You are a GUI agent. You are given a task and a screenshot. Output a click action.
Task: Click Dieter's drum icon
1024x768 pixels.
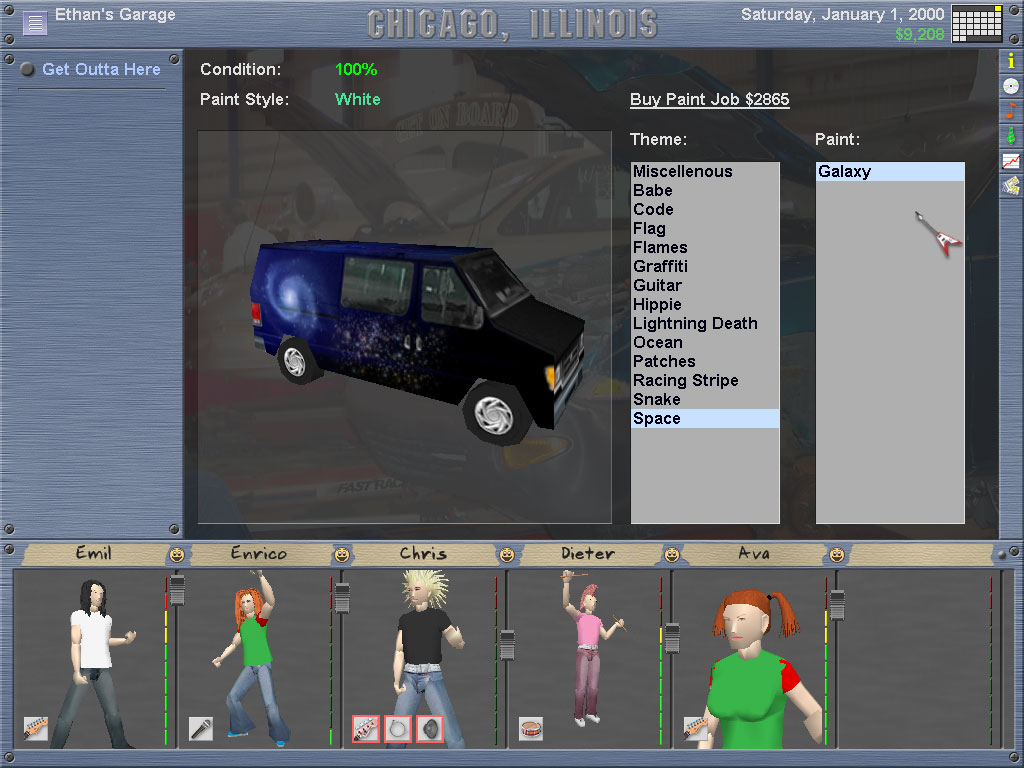(531, 728)
